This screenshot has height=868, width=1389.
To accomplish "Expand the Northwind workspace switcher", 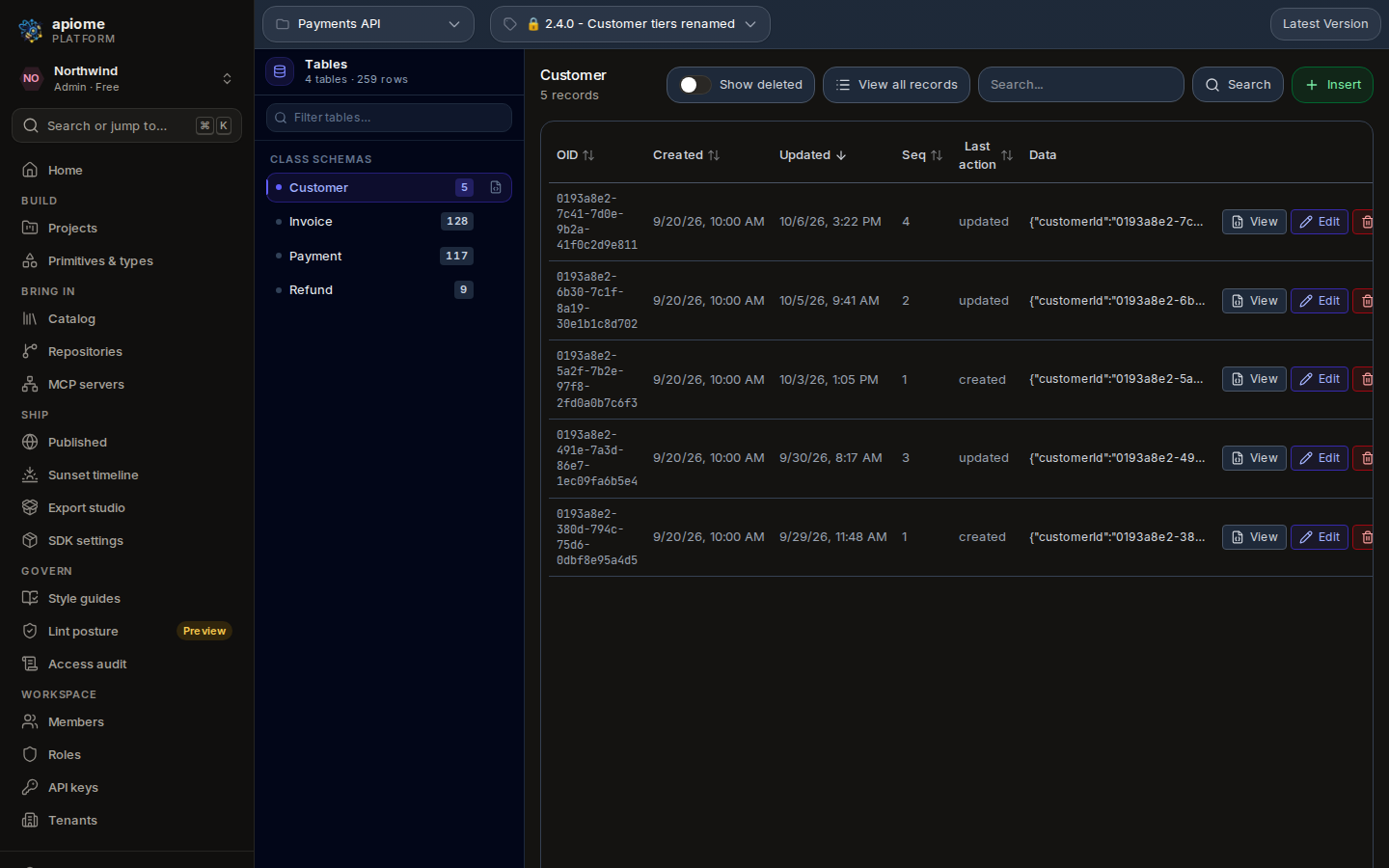I will coord(227,79).
